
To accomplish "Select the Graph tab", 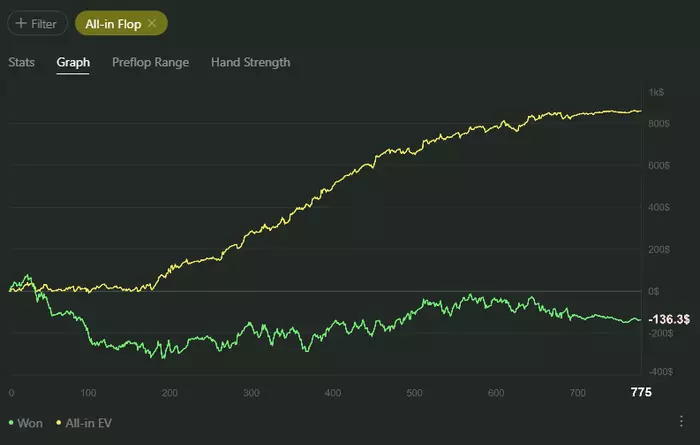I will (73, 62).
